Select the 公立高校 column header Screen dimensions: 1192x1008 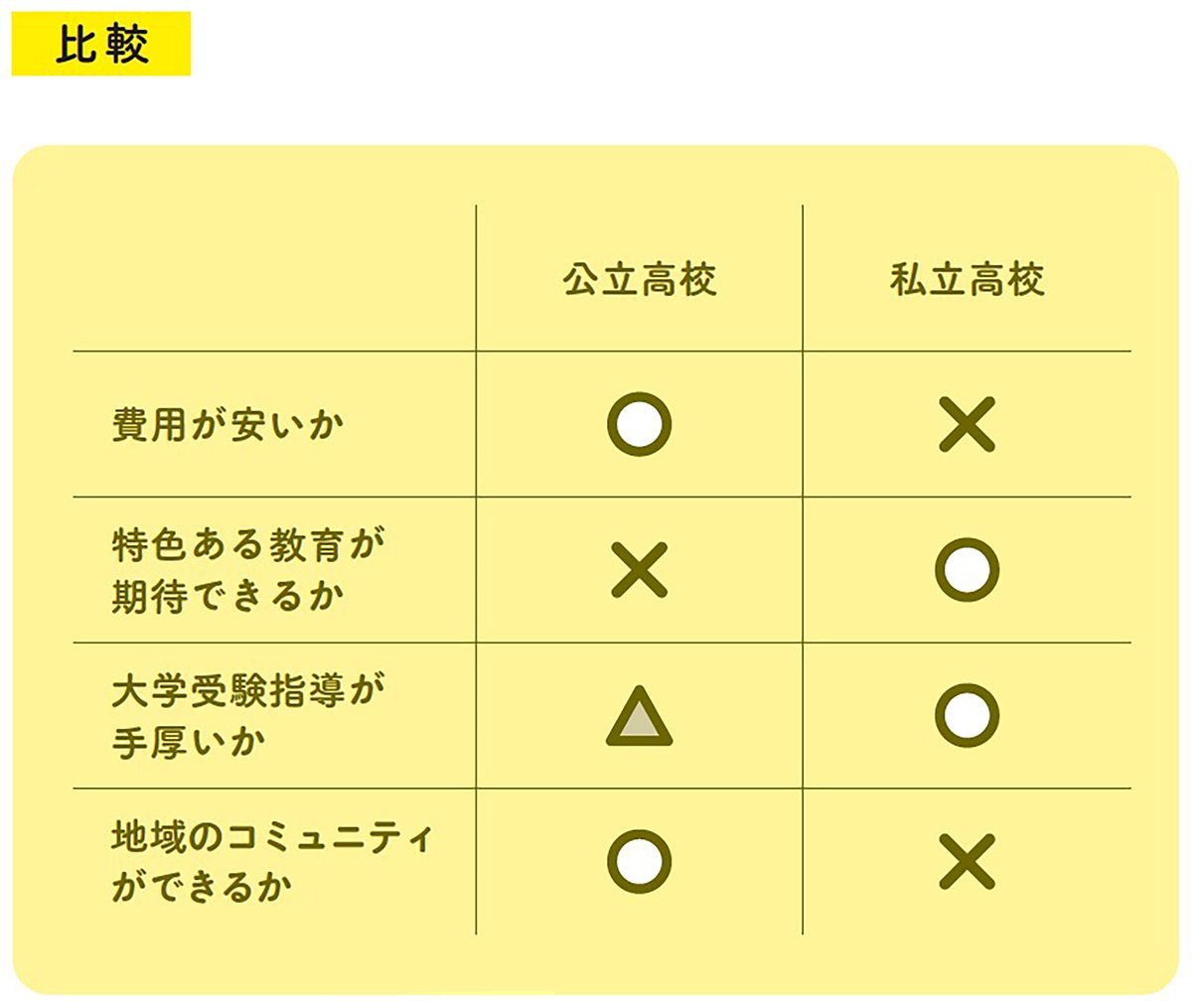click(639, 280)
